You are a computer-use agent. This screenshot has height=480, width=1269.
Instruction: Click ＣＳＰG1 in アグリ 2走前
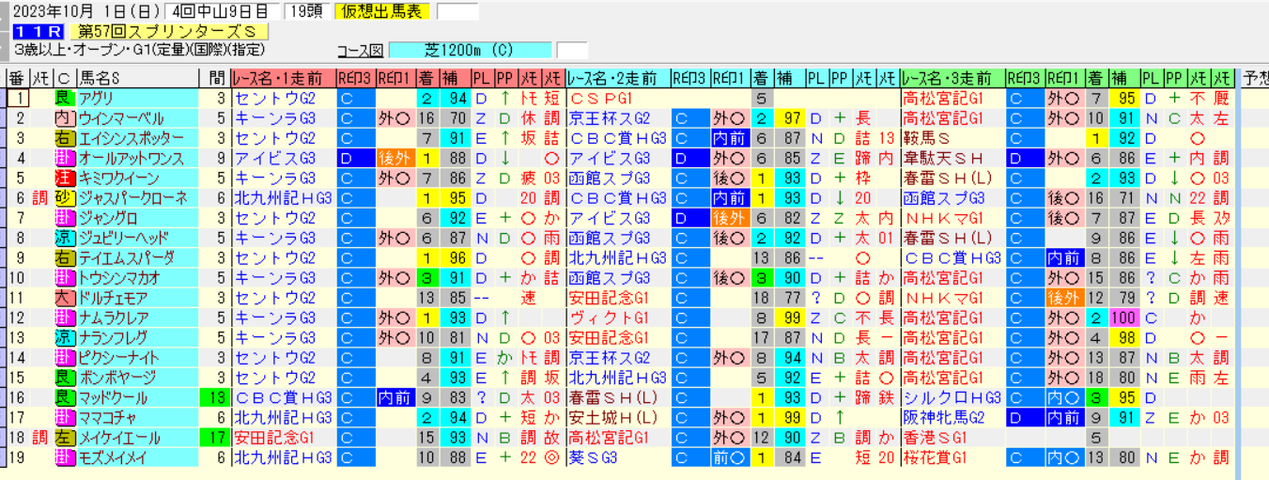[601, 98]
